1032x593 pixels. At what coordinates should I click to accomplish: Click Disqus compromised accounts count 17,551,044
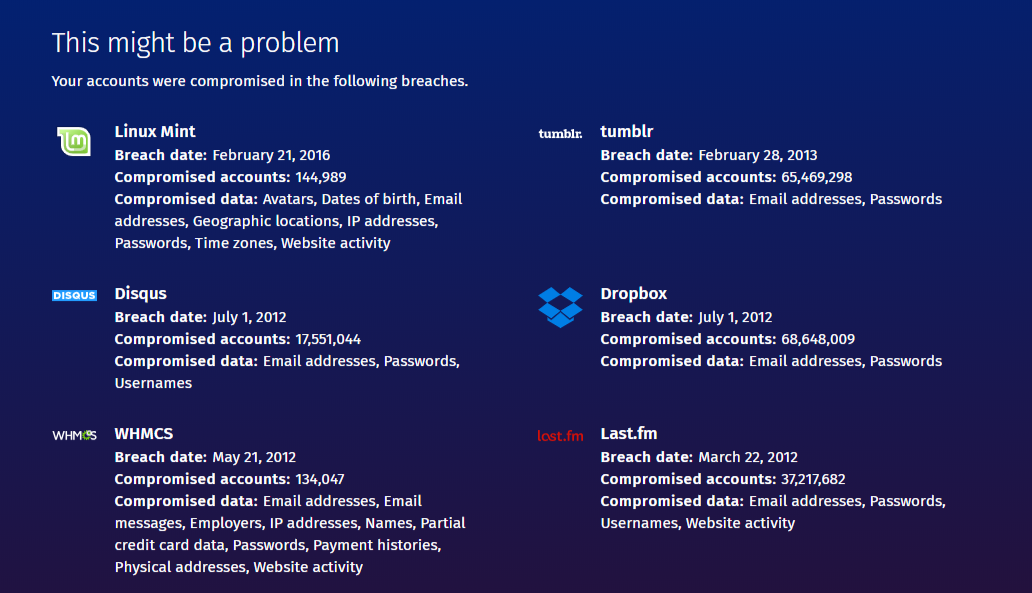(328, 339)
